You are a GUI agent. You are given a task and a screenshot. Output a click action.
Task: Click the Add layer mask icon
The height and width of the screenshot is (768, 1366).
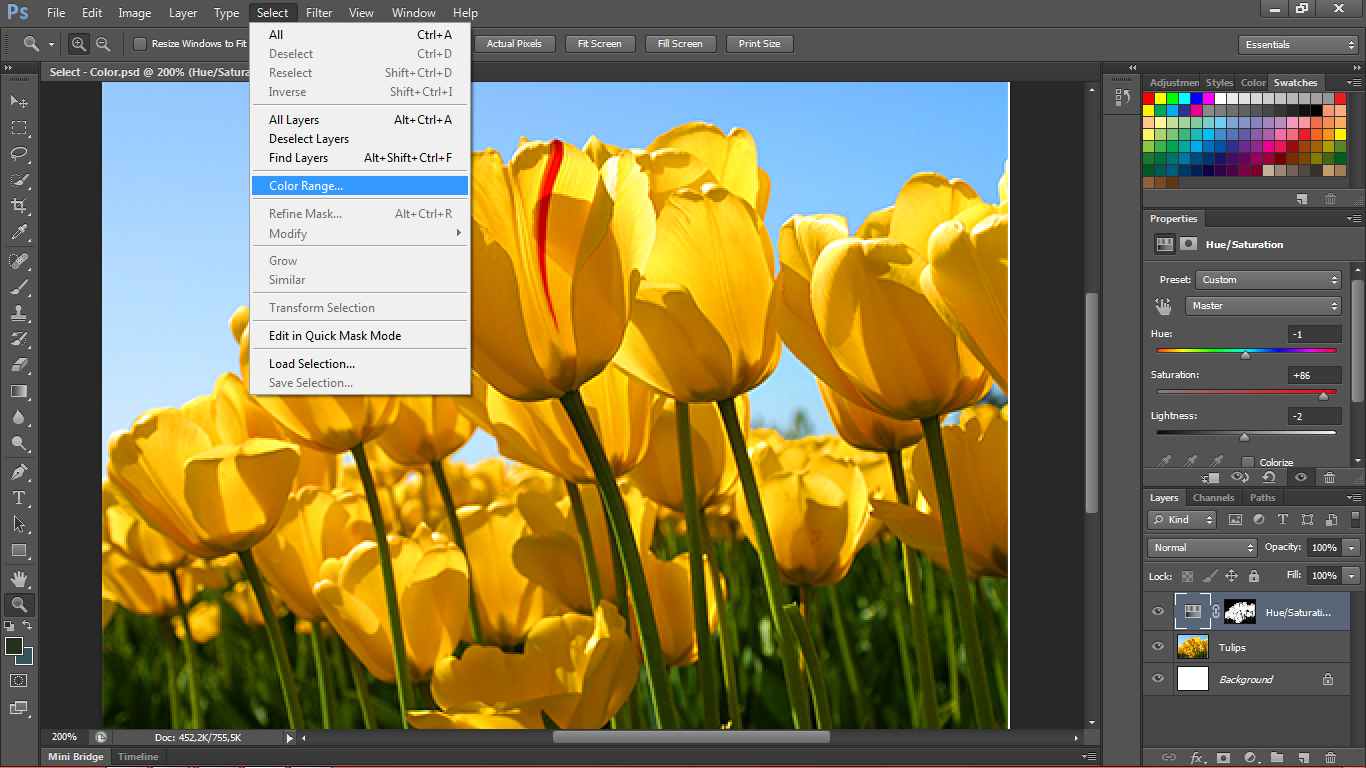point(1222,758)
